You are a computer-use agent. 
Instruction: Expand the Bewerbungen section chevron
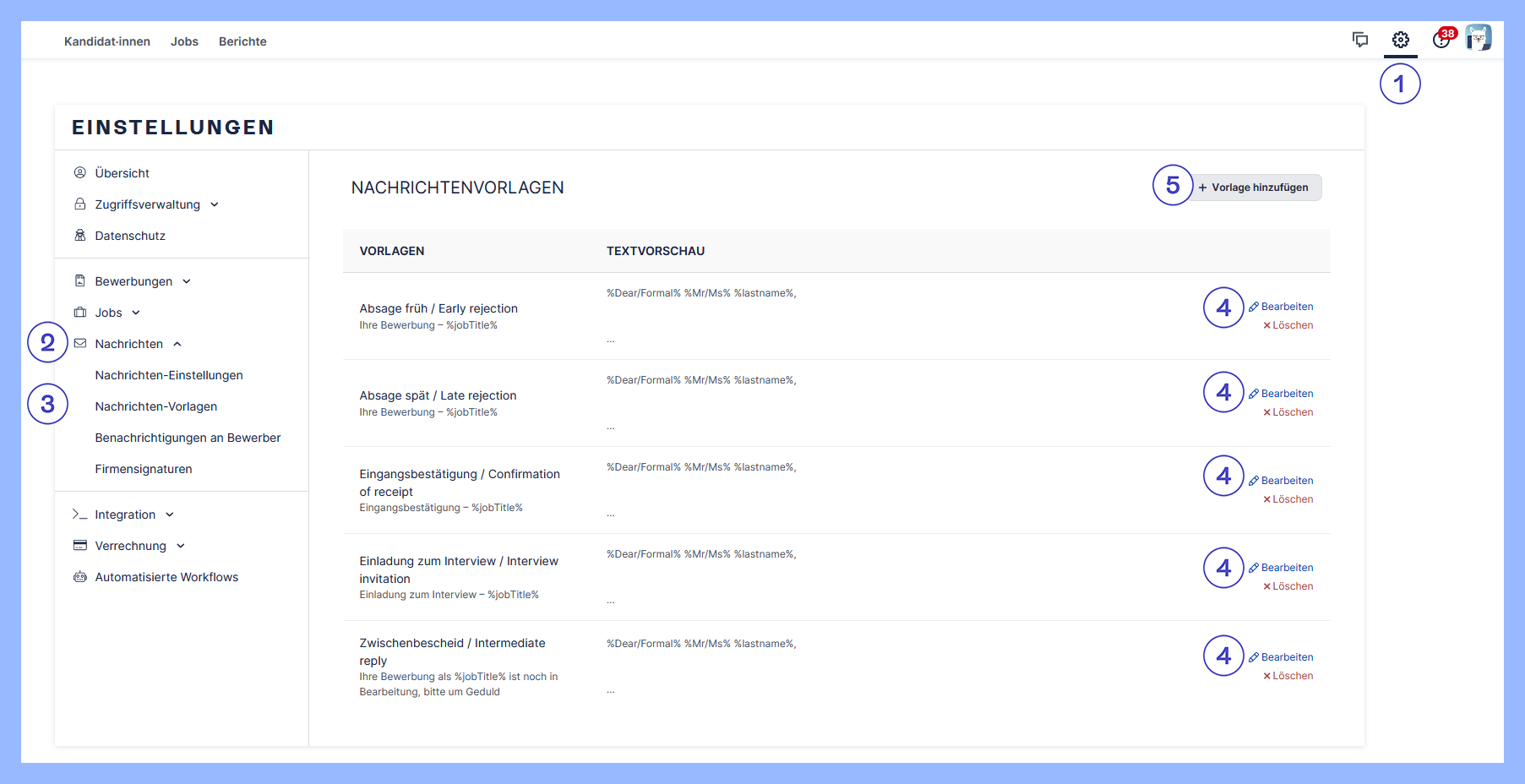click(x=187, y=281)
